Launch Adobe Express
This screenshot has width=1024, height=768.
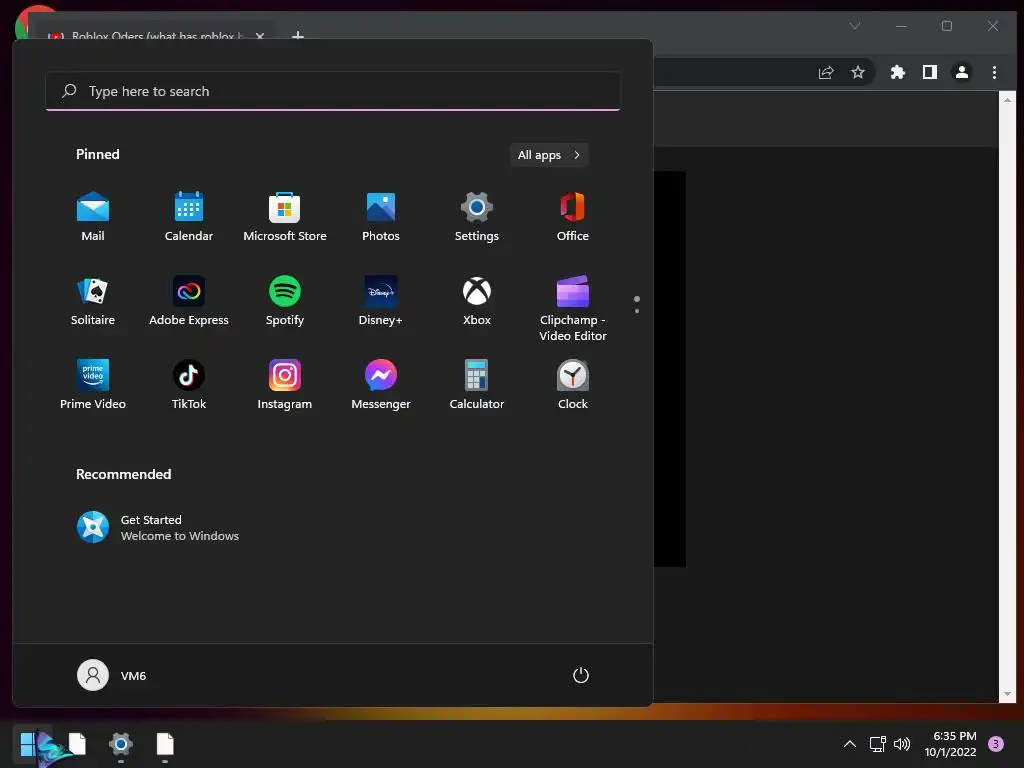pos(189,301)
